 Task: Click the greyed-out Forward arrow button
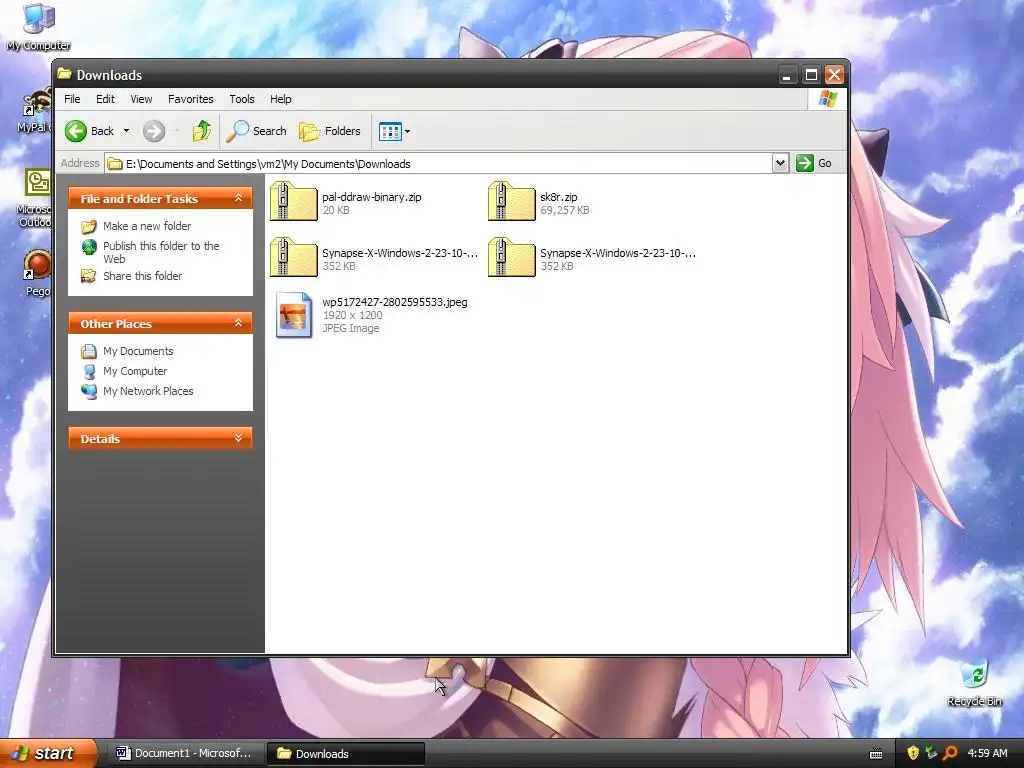pos(154,131)
